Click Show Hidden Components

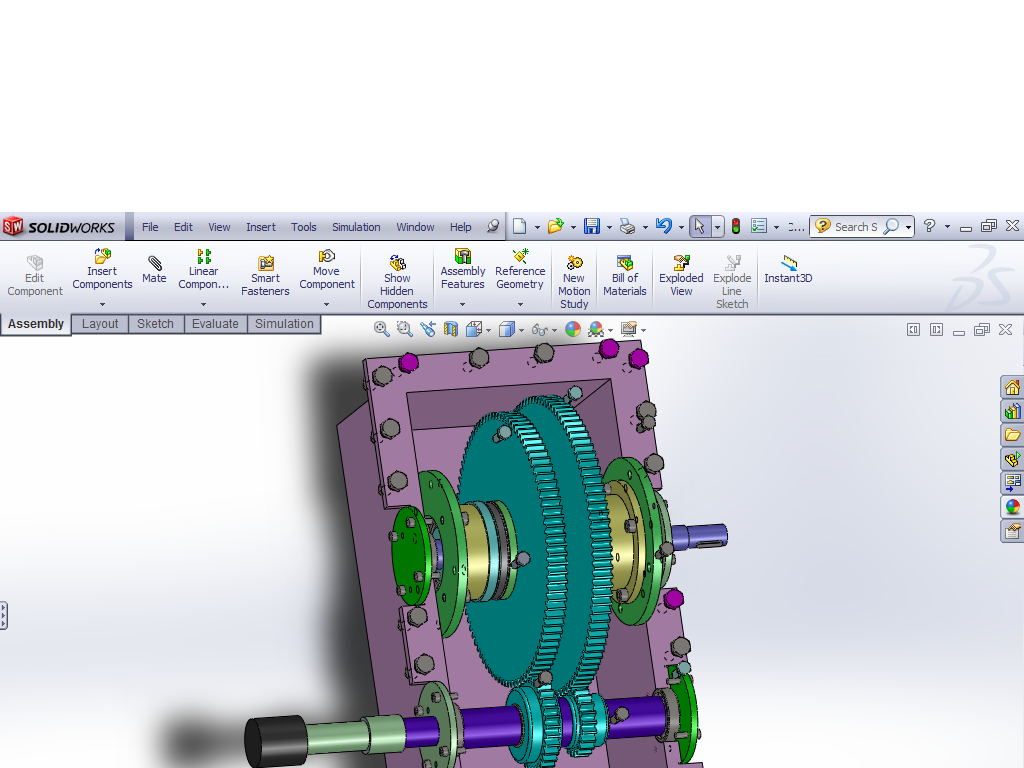[x=397, y=282]
